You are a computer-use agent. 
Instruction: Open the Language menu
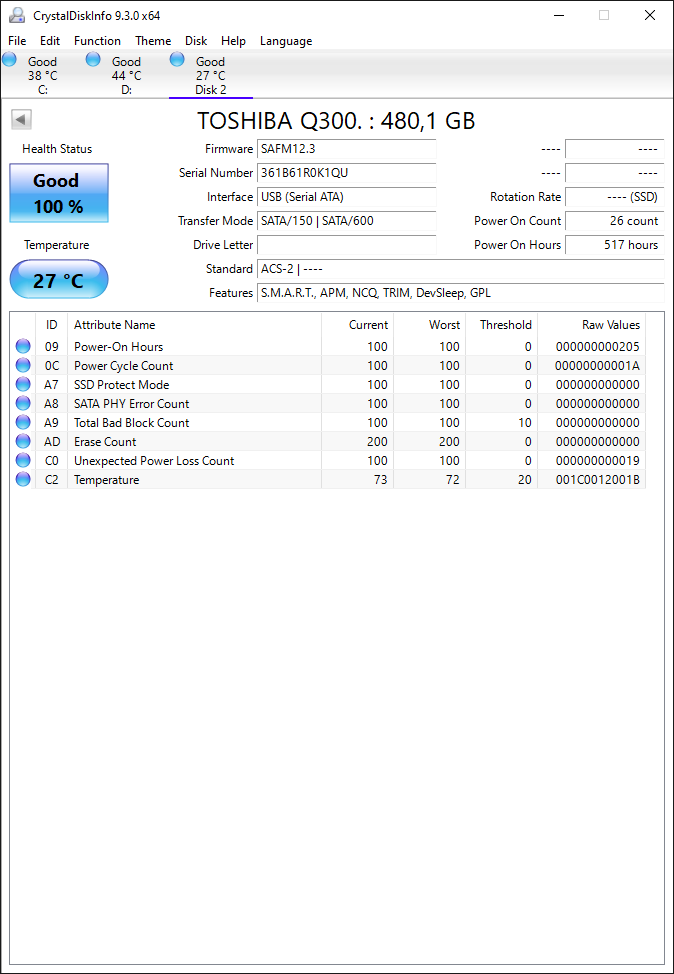pos(286,41)
